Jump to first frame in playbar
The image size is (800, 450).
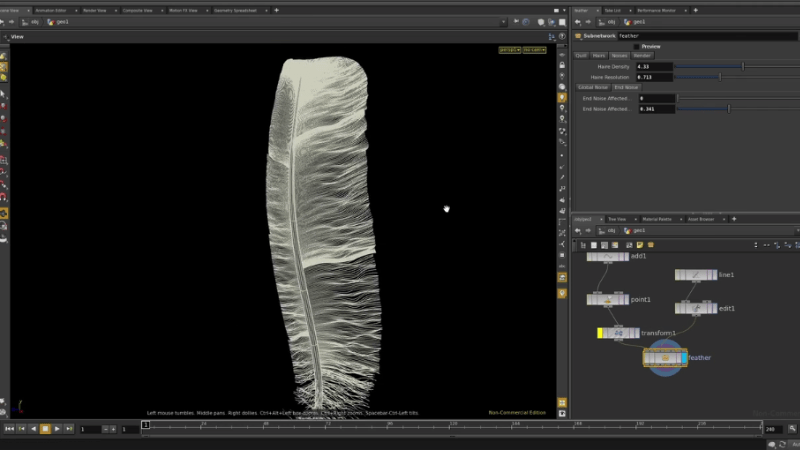pos(9,429)
